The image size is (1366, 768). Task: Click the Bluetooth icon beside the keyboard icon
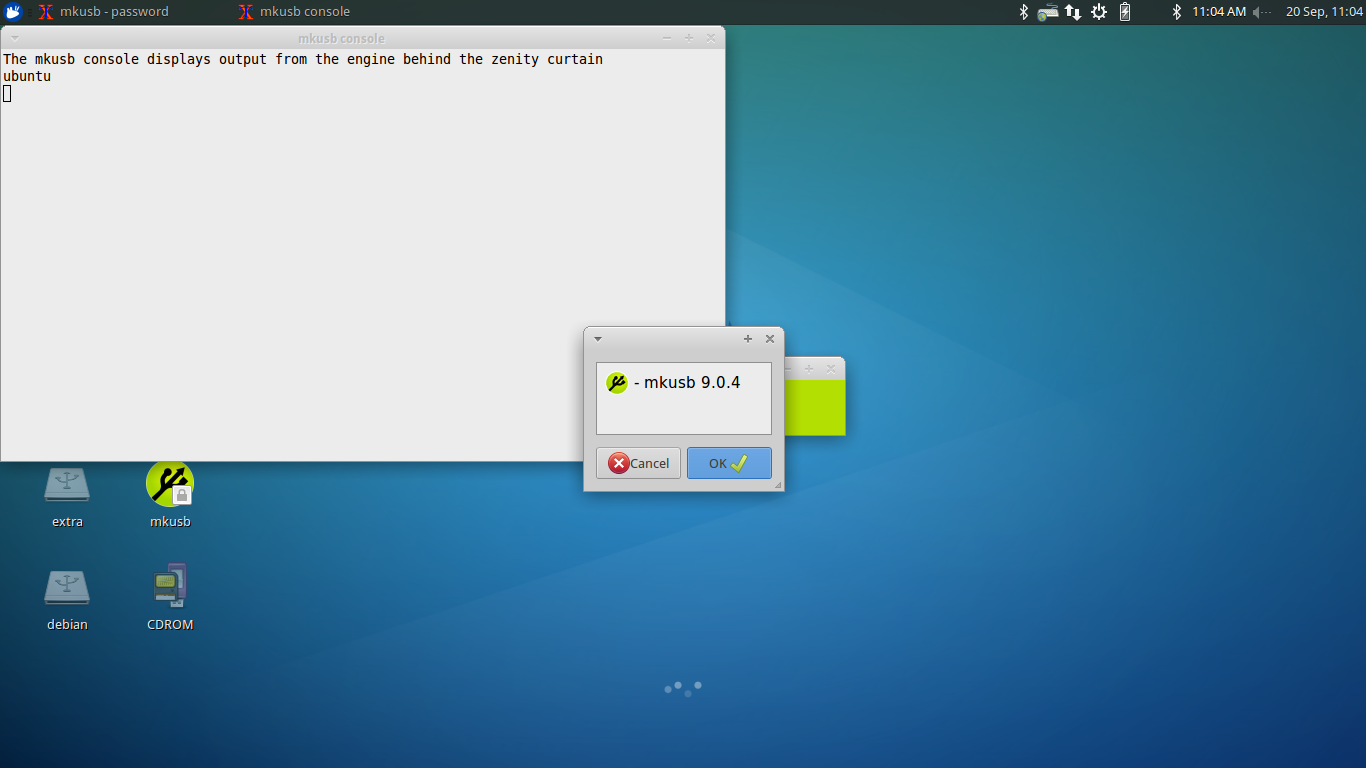pyautogui.click(x=1023, y=12)
